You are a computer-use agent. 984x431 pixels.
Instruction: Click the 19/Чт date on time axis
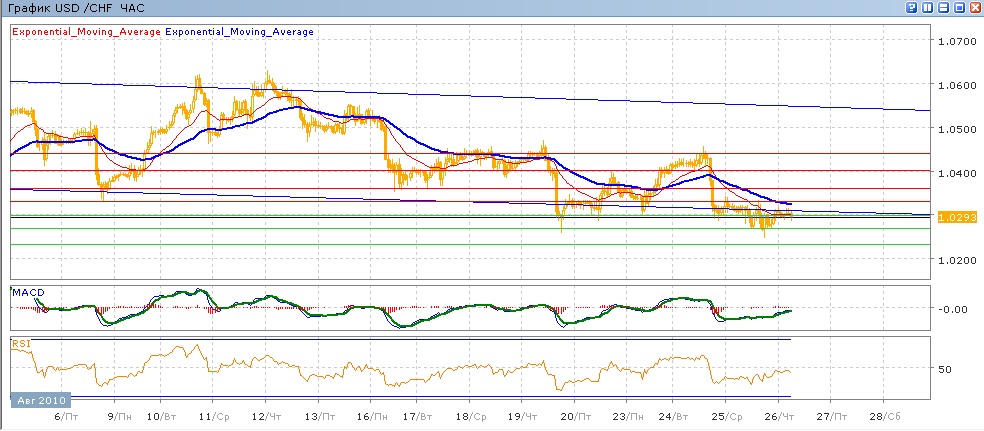click(x=520, y=415)
